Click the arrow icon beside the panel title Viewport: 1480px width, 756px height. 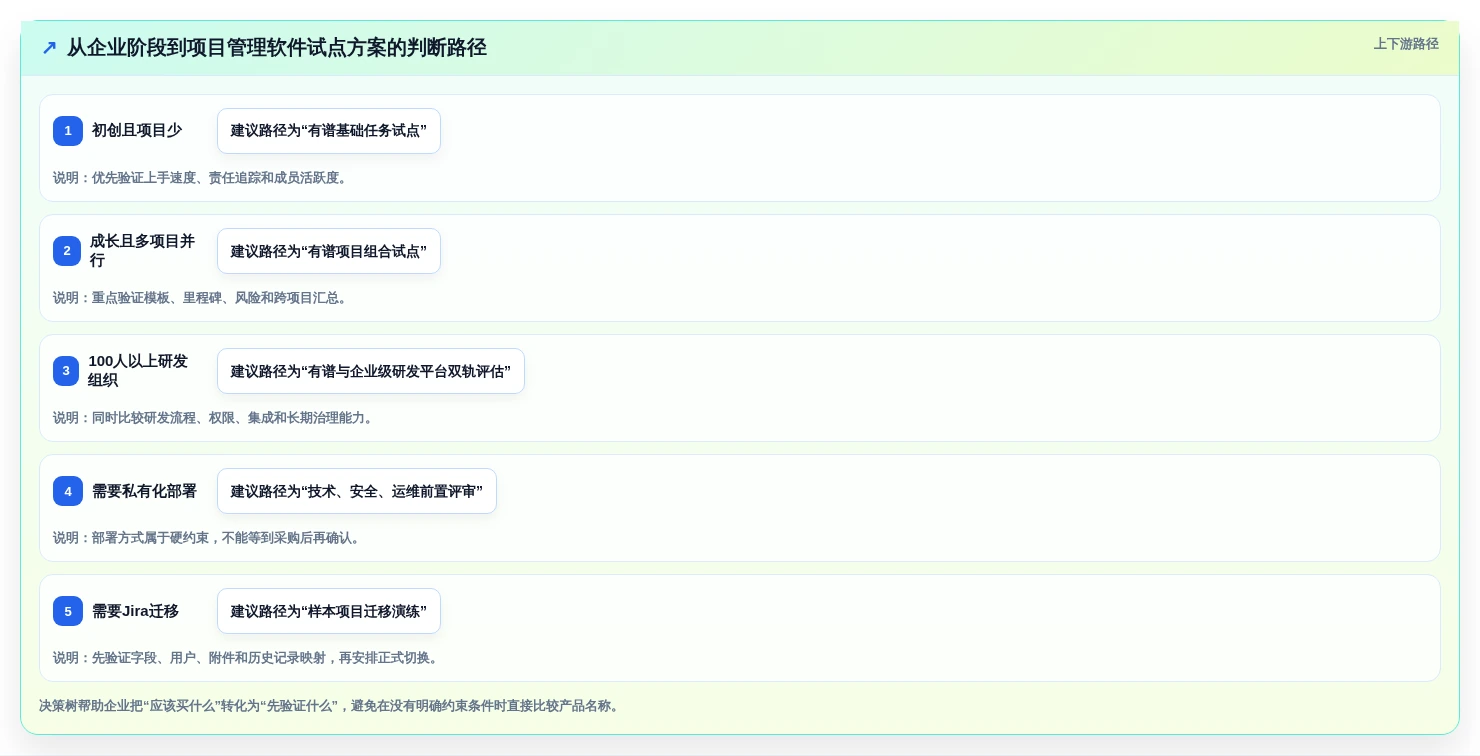(49, 48)
